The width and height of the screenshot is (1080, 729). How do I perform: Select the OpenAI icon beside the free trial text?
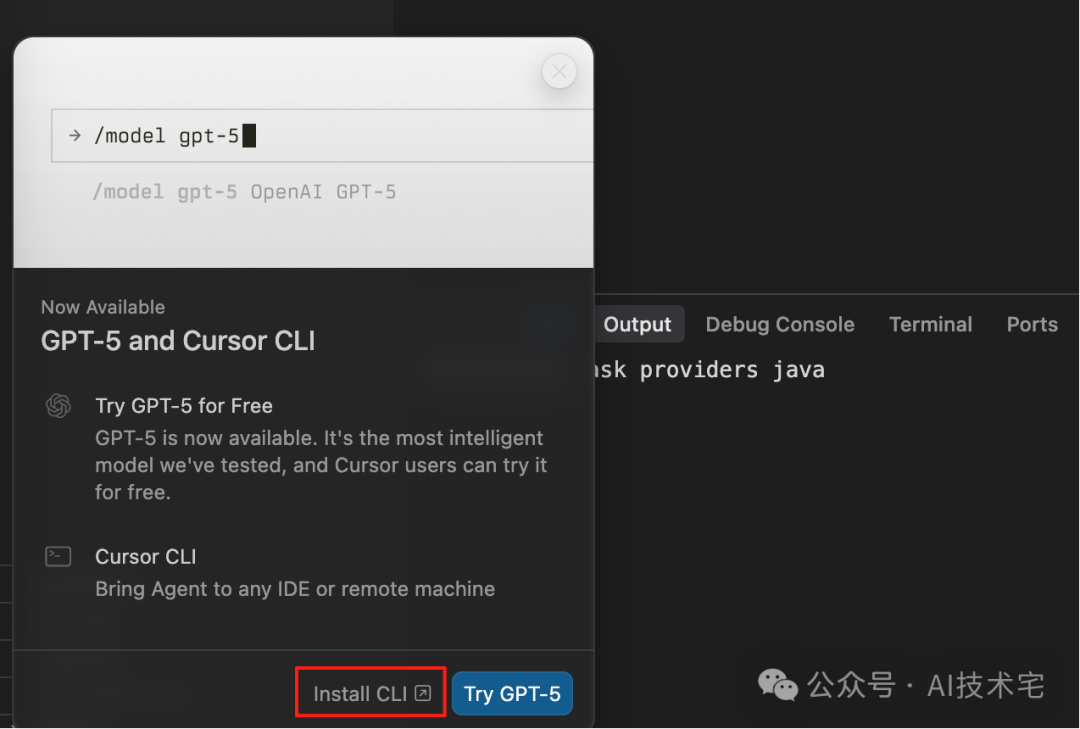(x=58, y=406)
